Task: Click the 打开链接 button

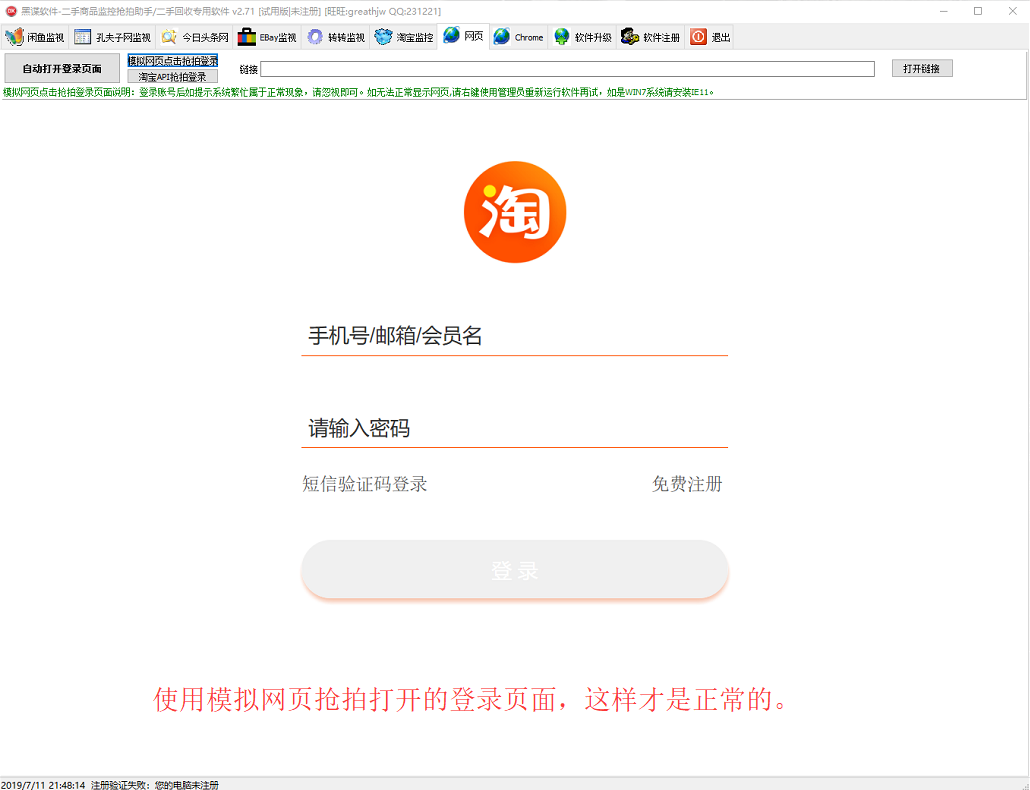Action: pyautogui.click(x=922, y=68)
